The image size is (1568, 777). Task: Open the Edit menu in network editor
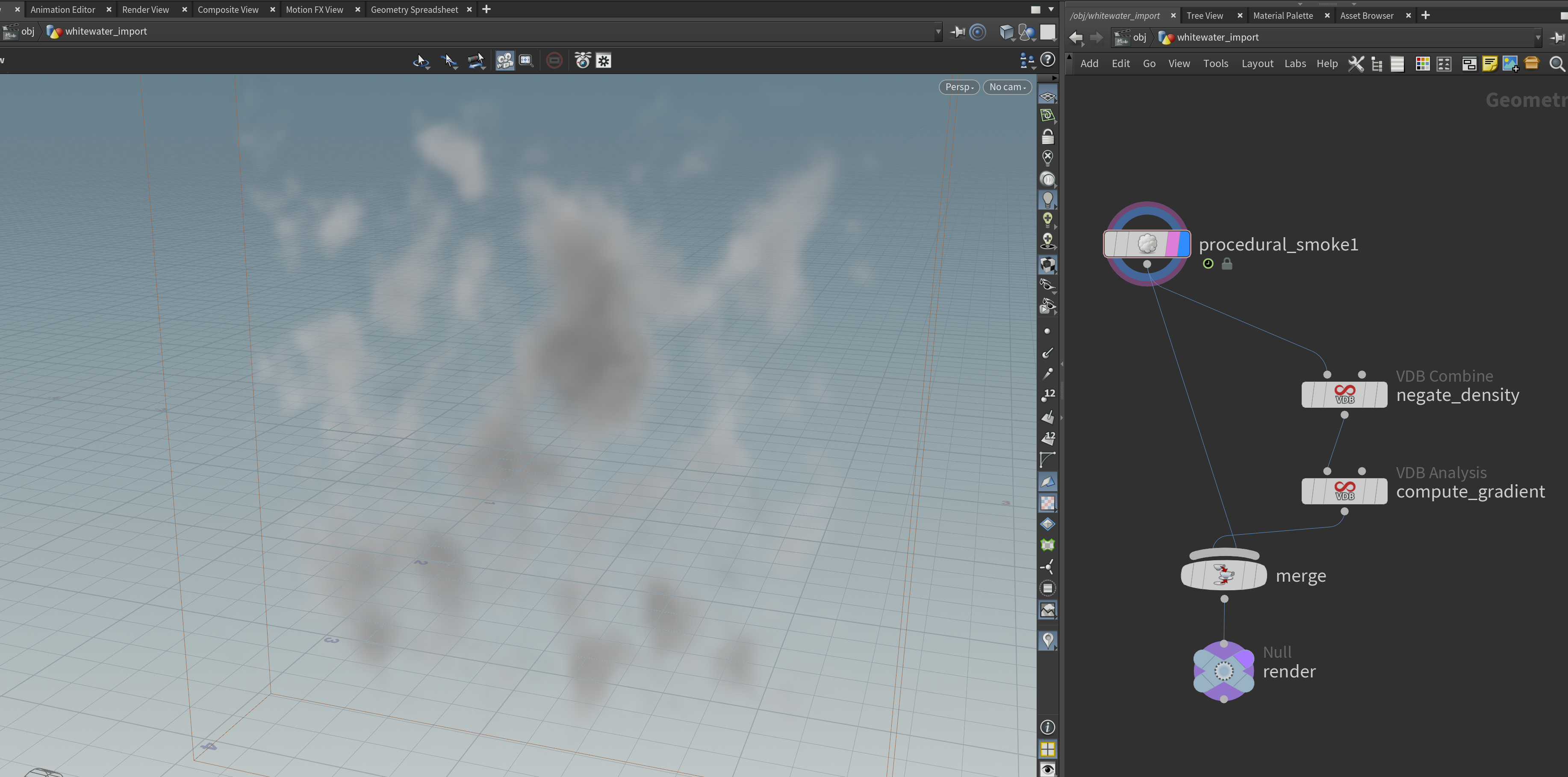coord(1120,63)
